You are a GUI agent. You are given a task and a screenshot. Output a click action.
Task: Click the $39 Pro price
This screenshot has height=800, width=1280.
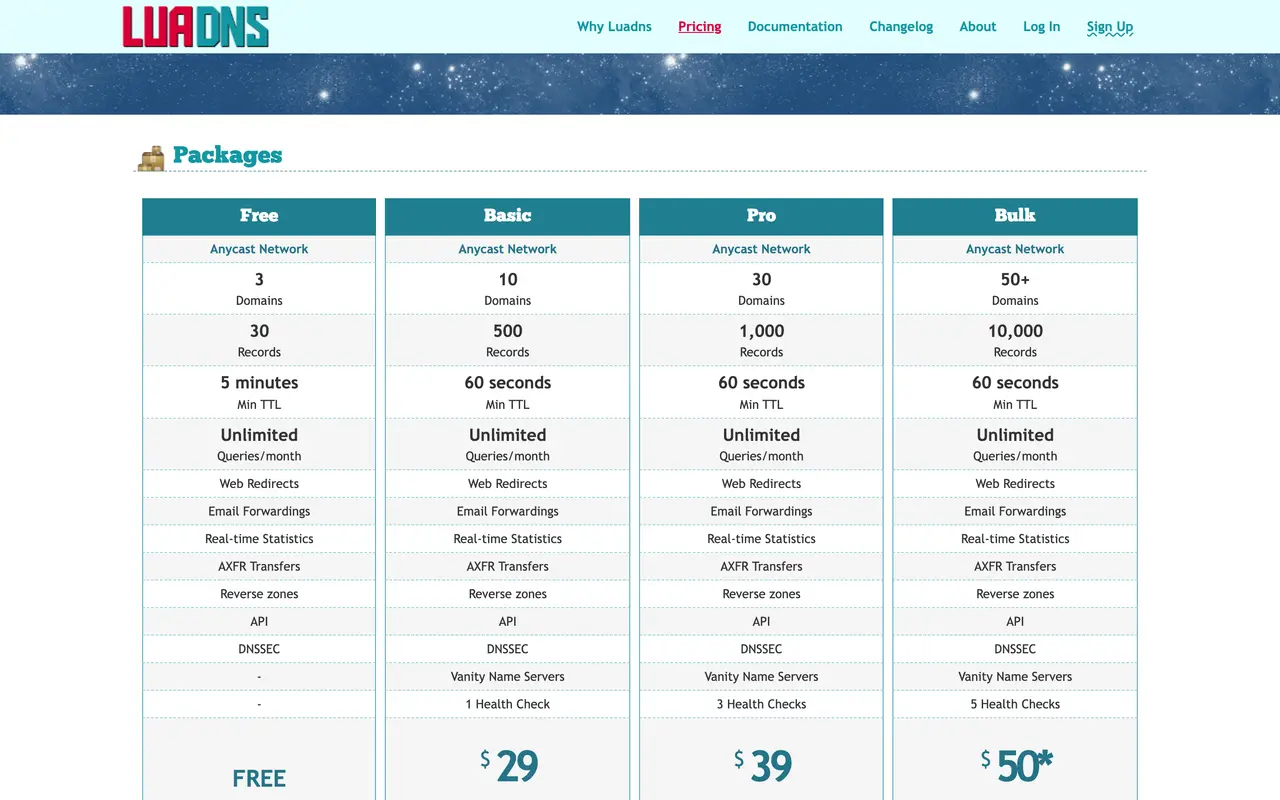point(763,766)
